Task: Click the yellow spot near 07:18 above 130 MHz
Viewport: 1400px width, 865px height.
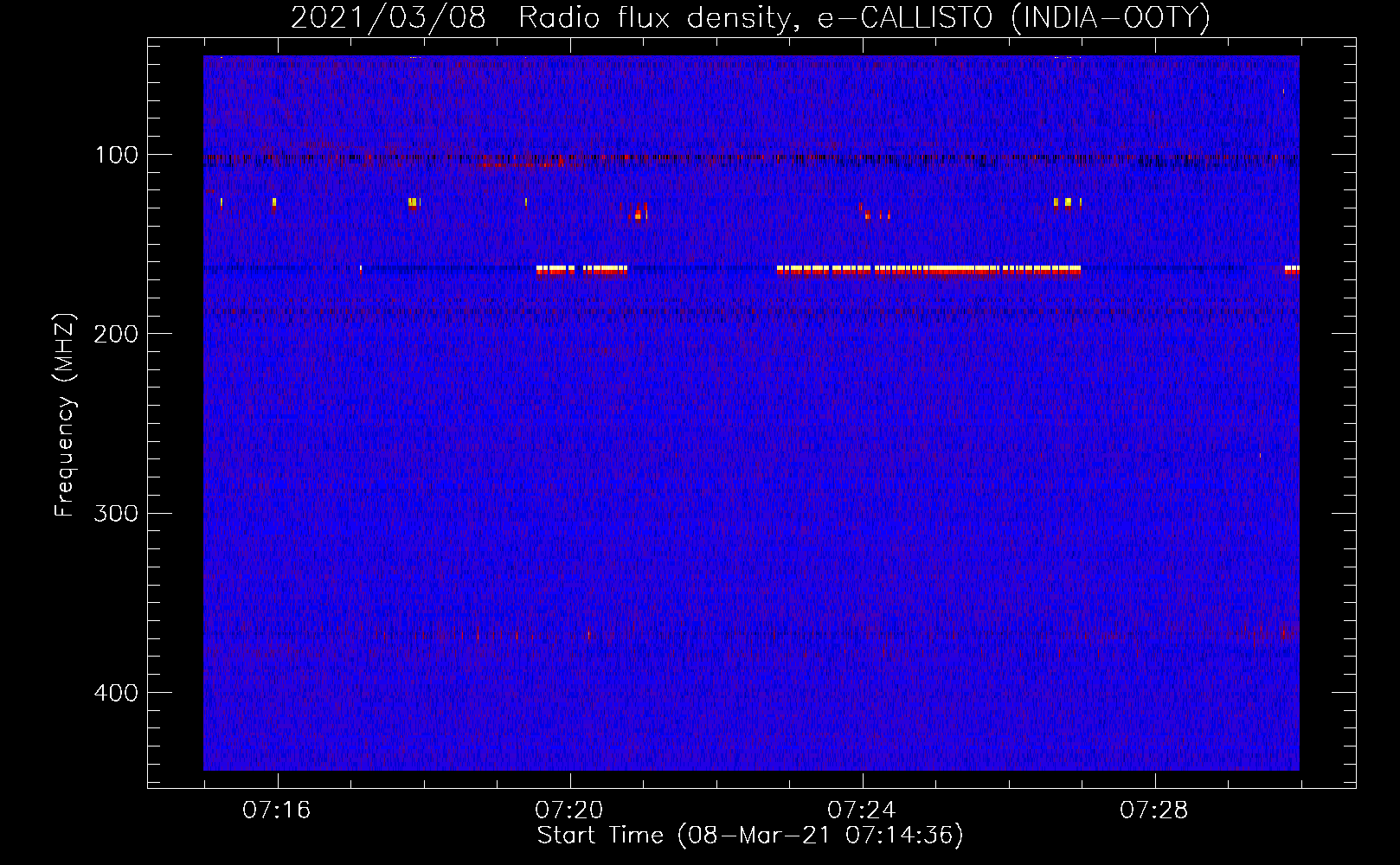Action: (x=413, y=202)
